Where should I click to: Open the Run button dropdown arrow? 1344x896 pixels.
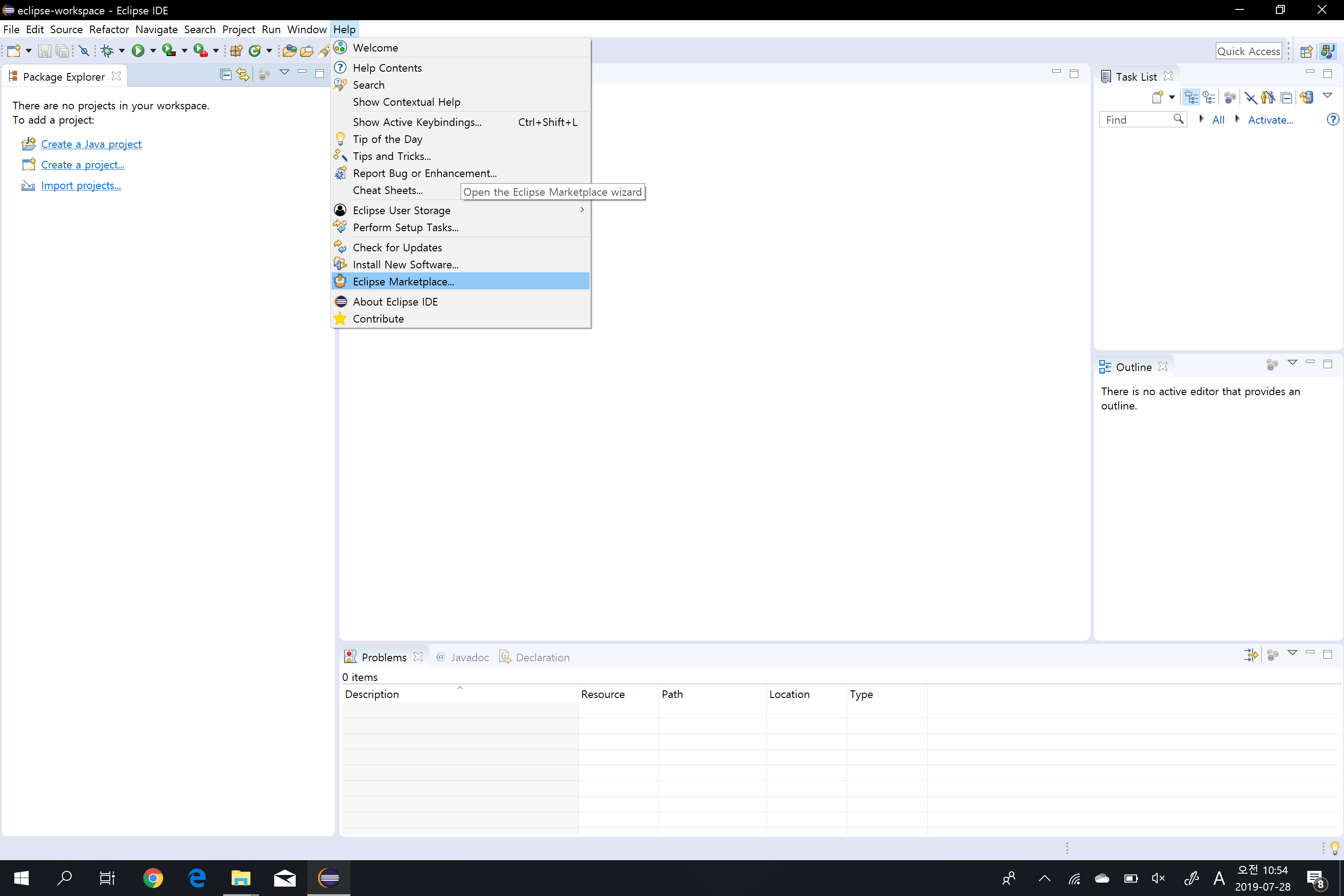tap(153, 51)
